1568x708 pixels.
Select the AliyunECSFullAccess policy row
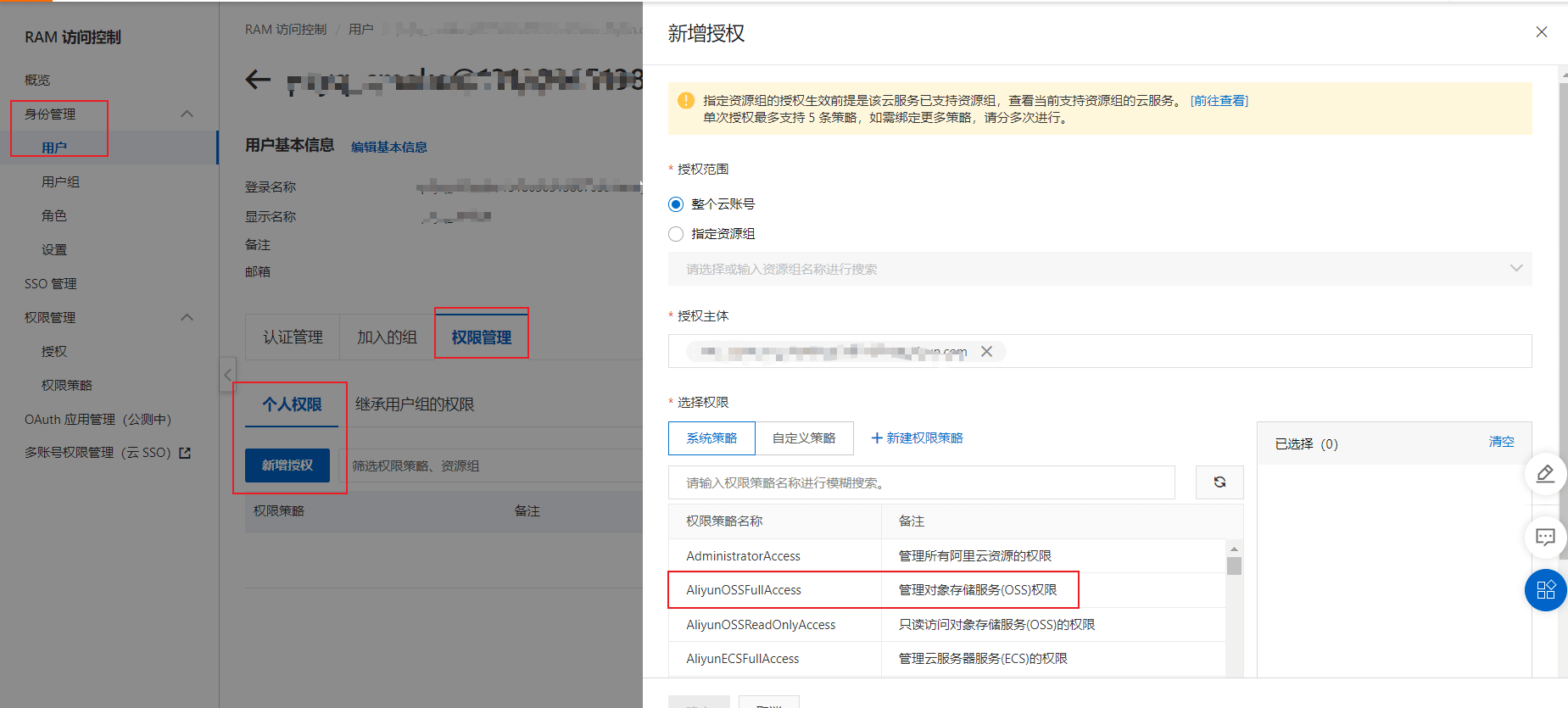pos(946,659)
